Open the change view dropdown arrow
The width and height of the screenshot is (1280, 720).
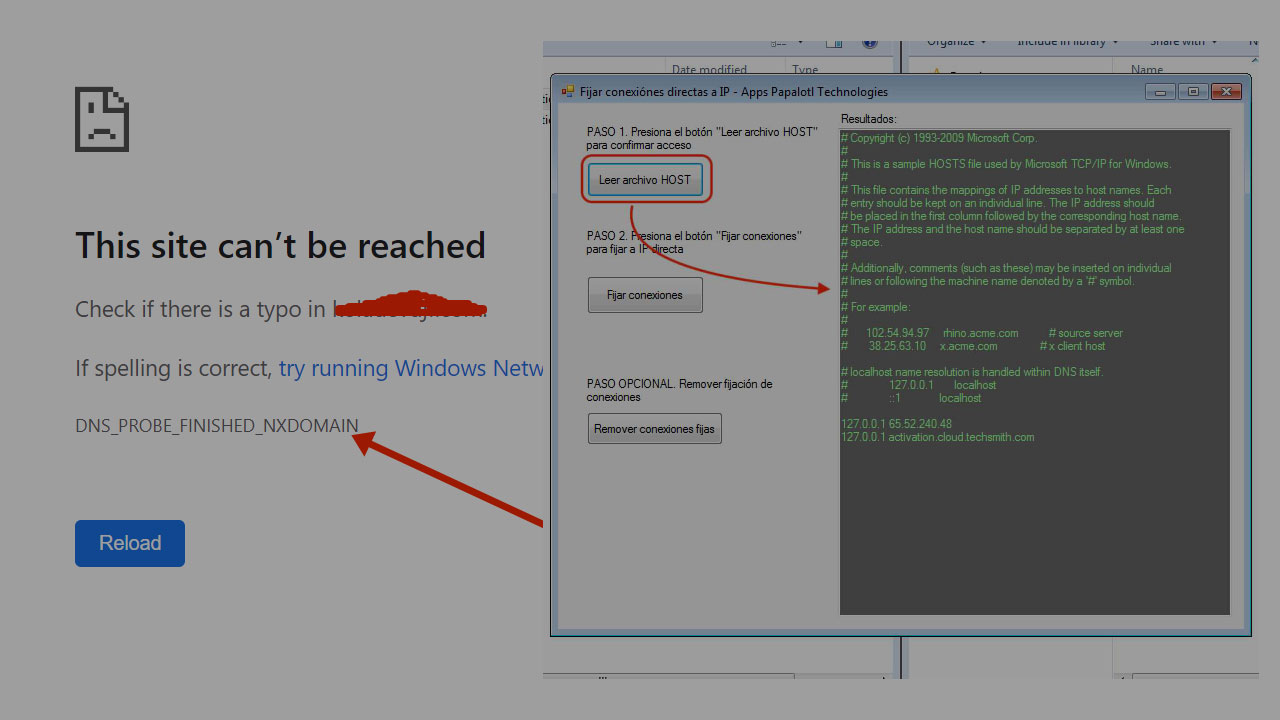pyautogui.click(x=801, y=43)
